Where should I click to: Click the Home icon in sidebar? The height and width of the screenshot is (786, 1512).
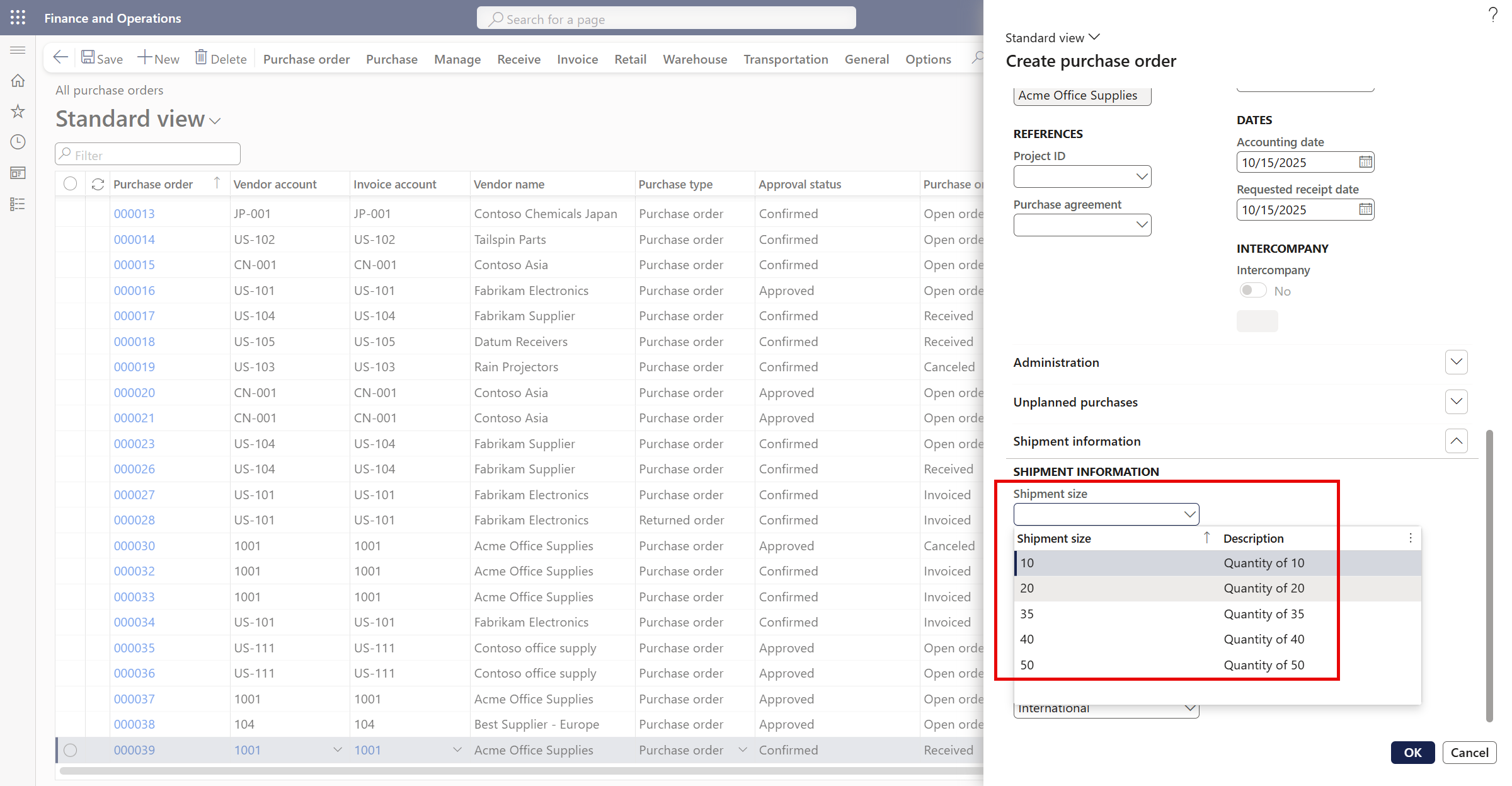(x=18, y=81)
